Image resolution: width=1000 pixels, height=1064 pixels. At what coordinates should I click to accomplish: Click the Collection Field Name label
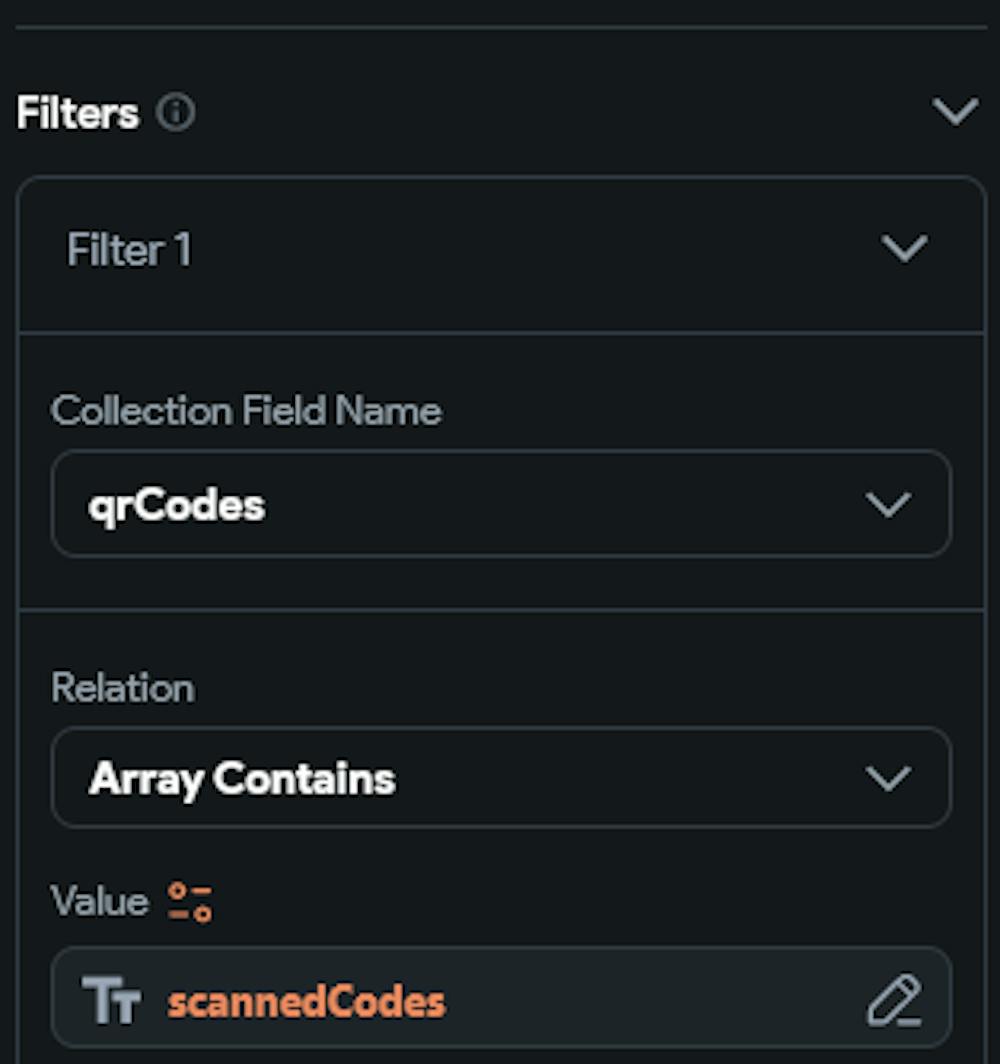[246, 411]
